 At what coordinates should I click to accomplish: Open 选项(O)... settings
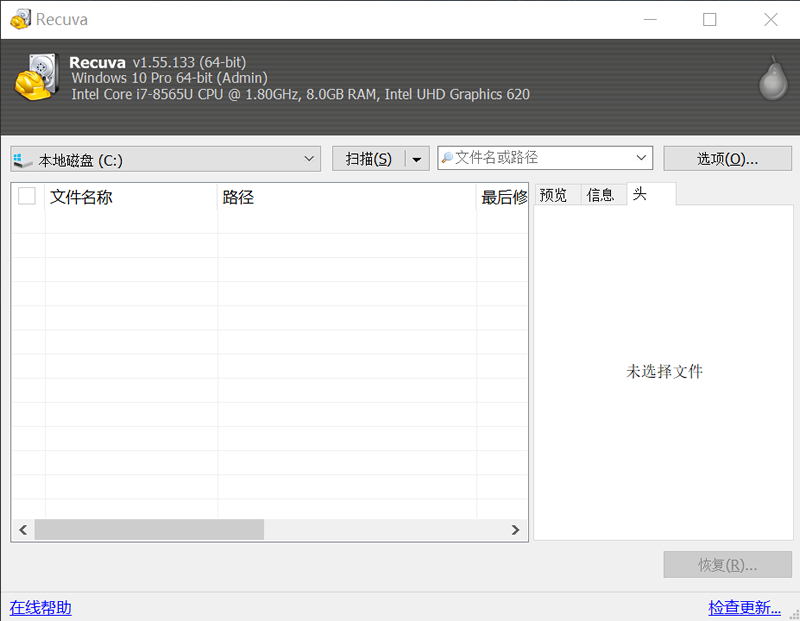pyautogui.click(x=727, y=159)
